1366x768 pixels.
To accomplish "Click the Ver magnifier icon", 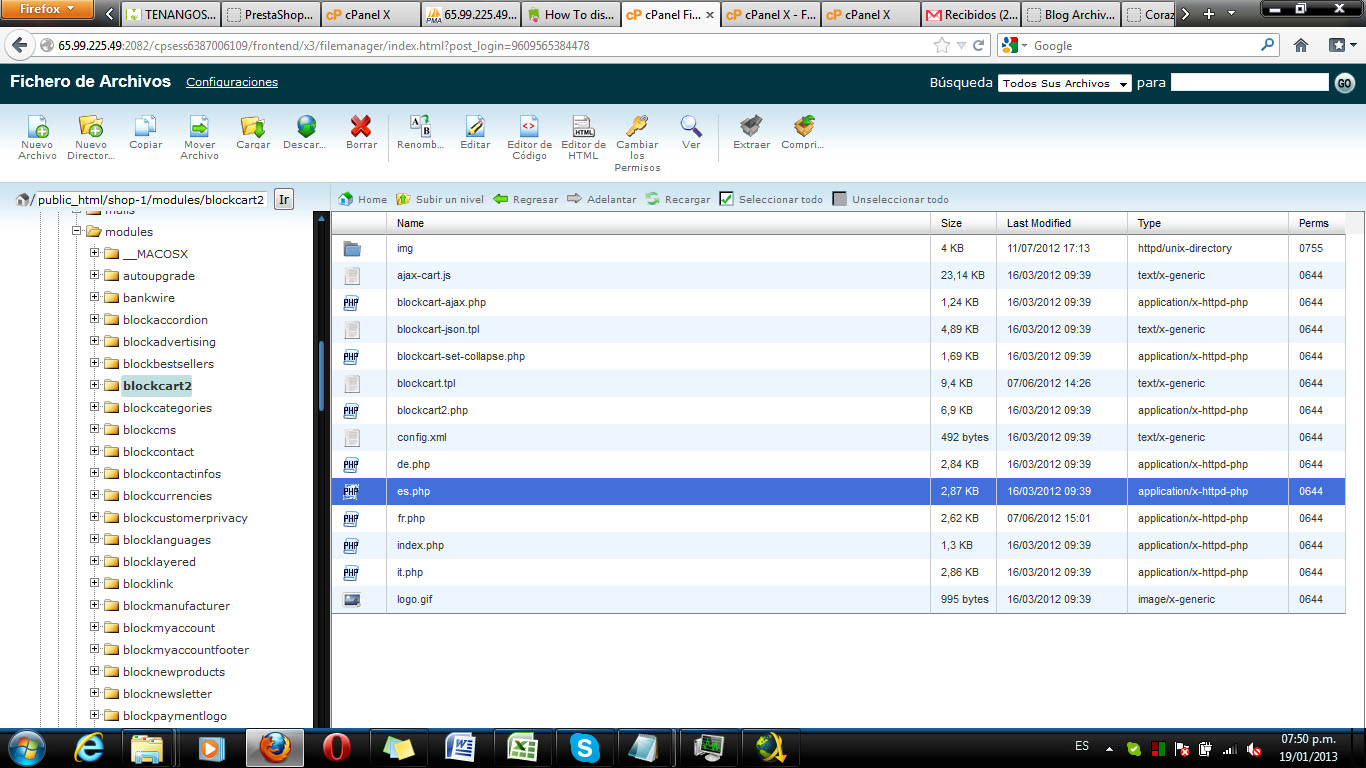I will click(691, 127).
